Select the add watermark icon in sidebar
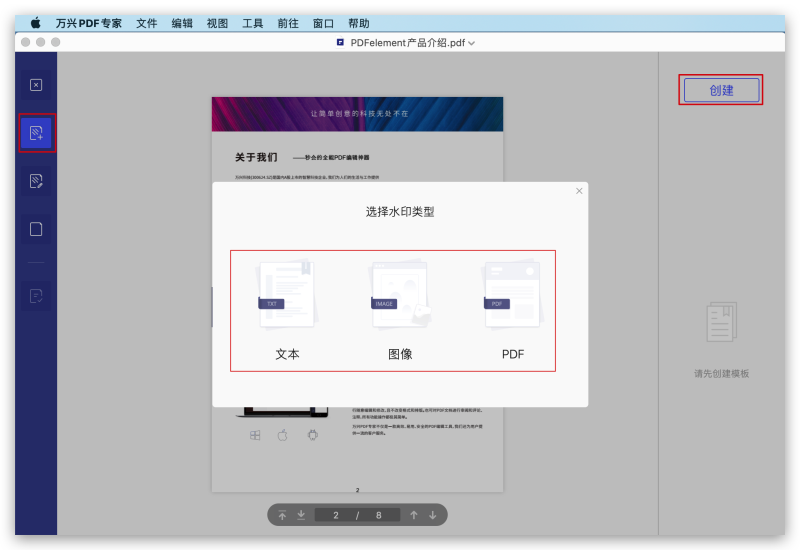The width and height of the screenshot is (800, 550). 36,133
